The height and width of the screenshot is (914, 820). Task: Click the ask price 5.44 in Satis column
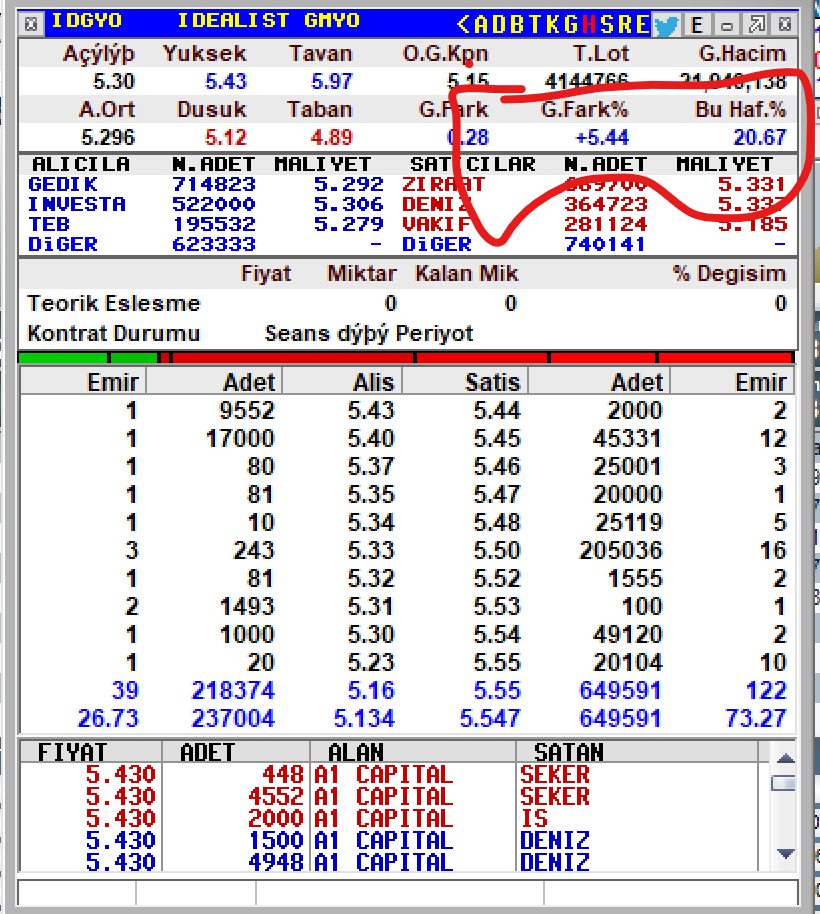[497, 411]
